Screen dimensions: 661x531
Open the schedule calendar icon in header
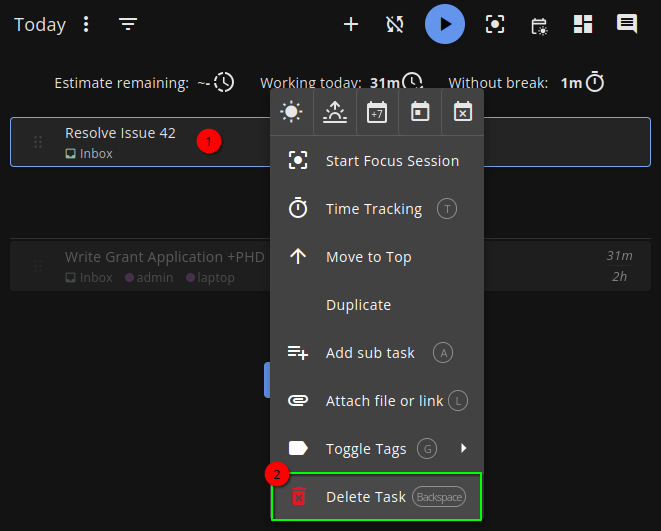[x=539, y=25]
